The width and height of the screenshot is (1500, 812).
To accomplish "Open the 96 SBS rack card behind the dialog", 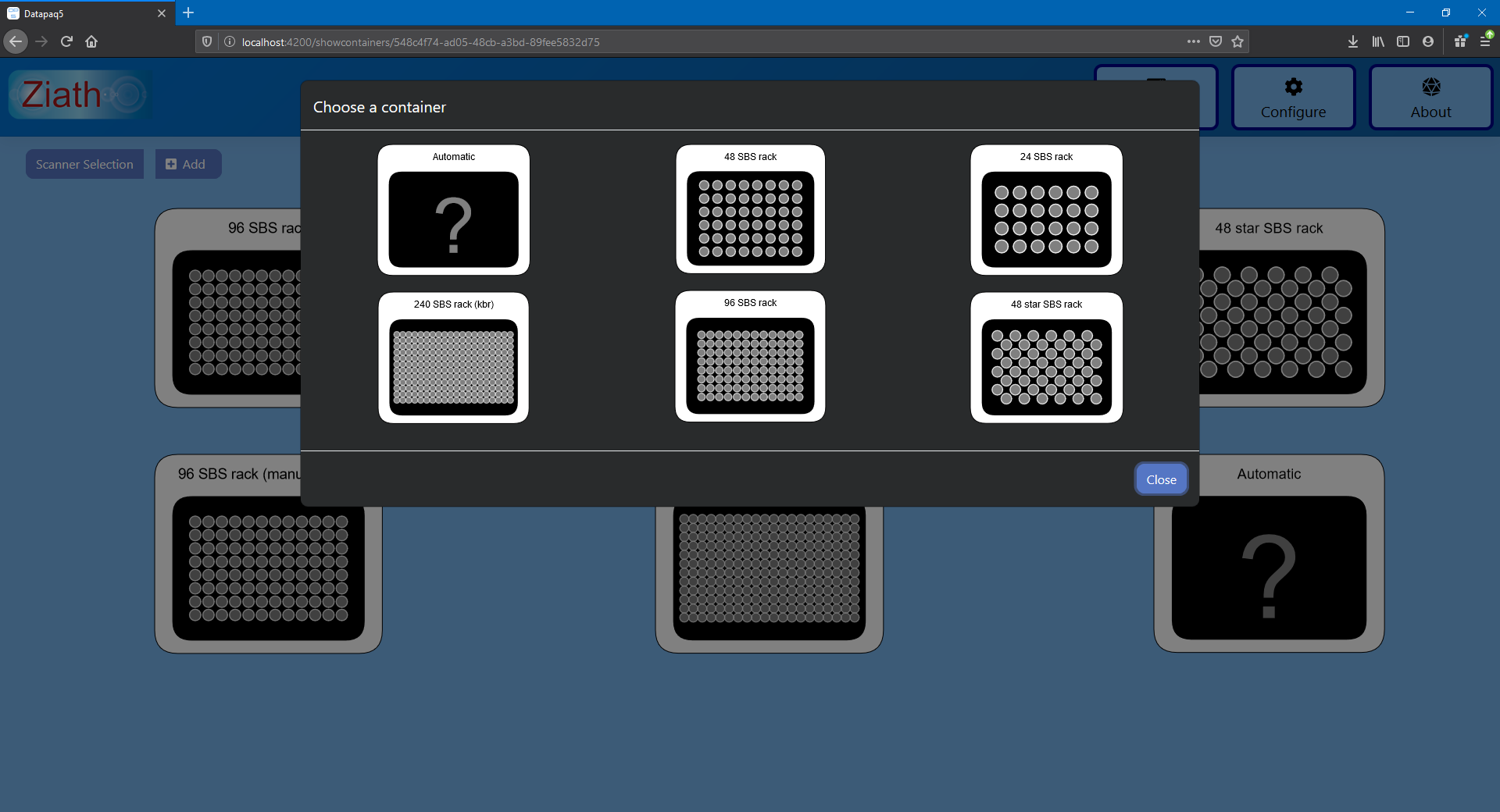I will [x=228, y=308].
